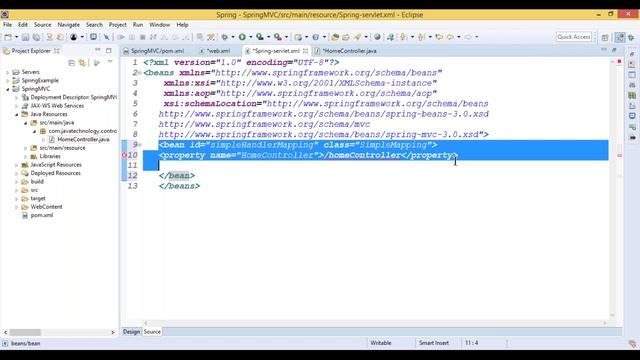This screenshot has width=640, height=360.
Task: Open Back navigation history dropdown arrow
Action: (x=459, y=37)
